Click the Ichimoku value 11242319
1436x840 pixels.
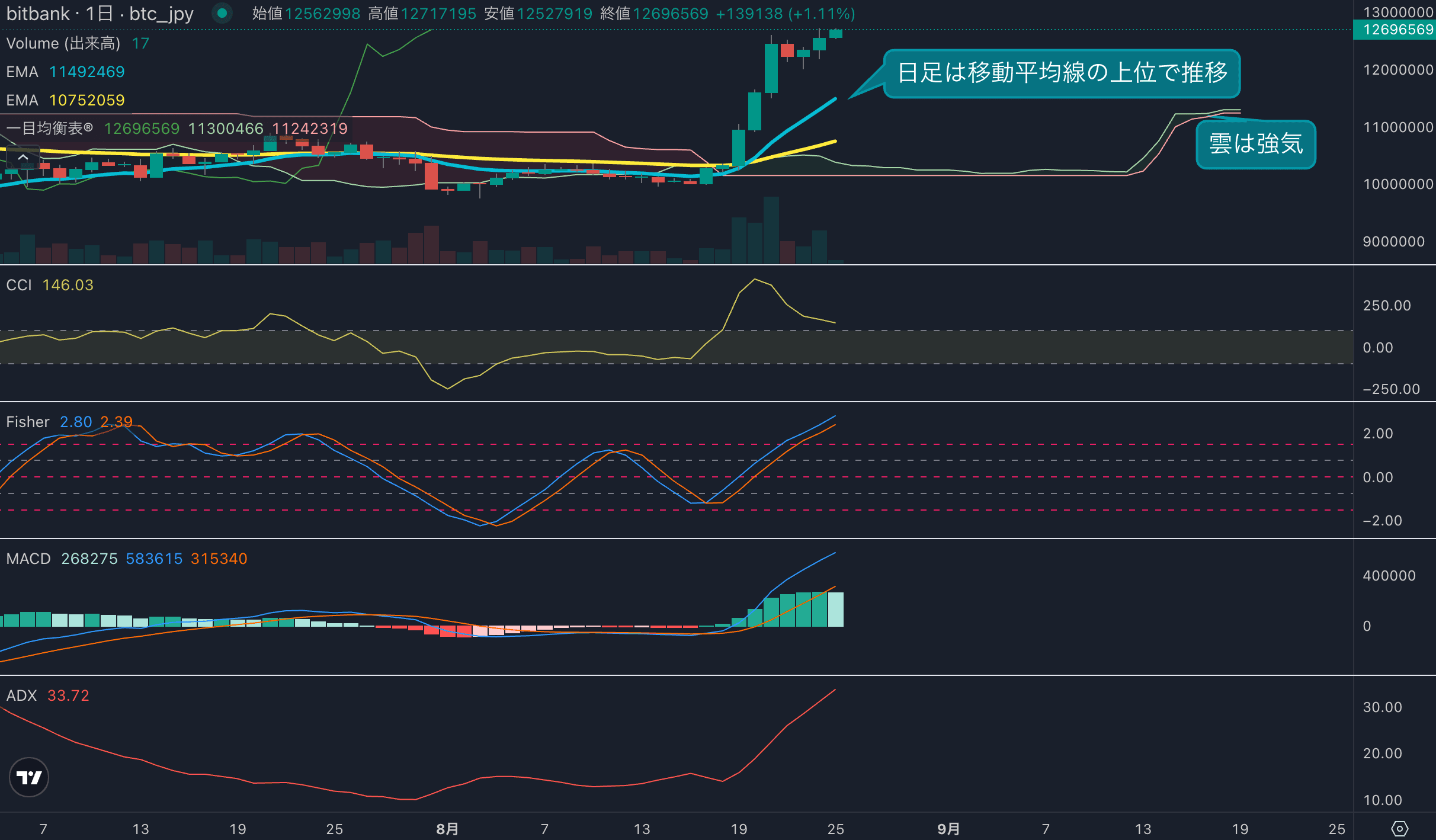(310, 129)
